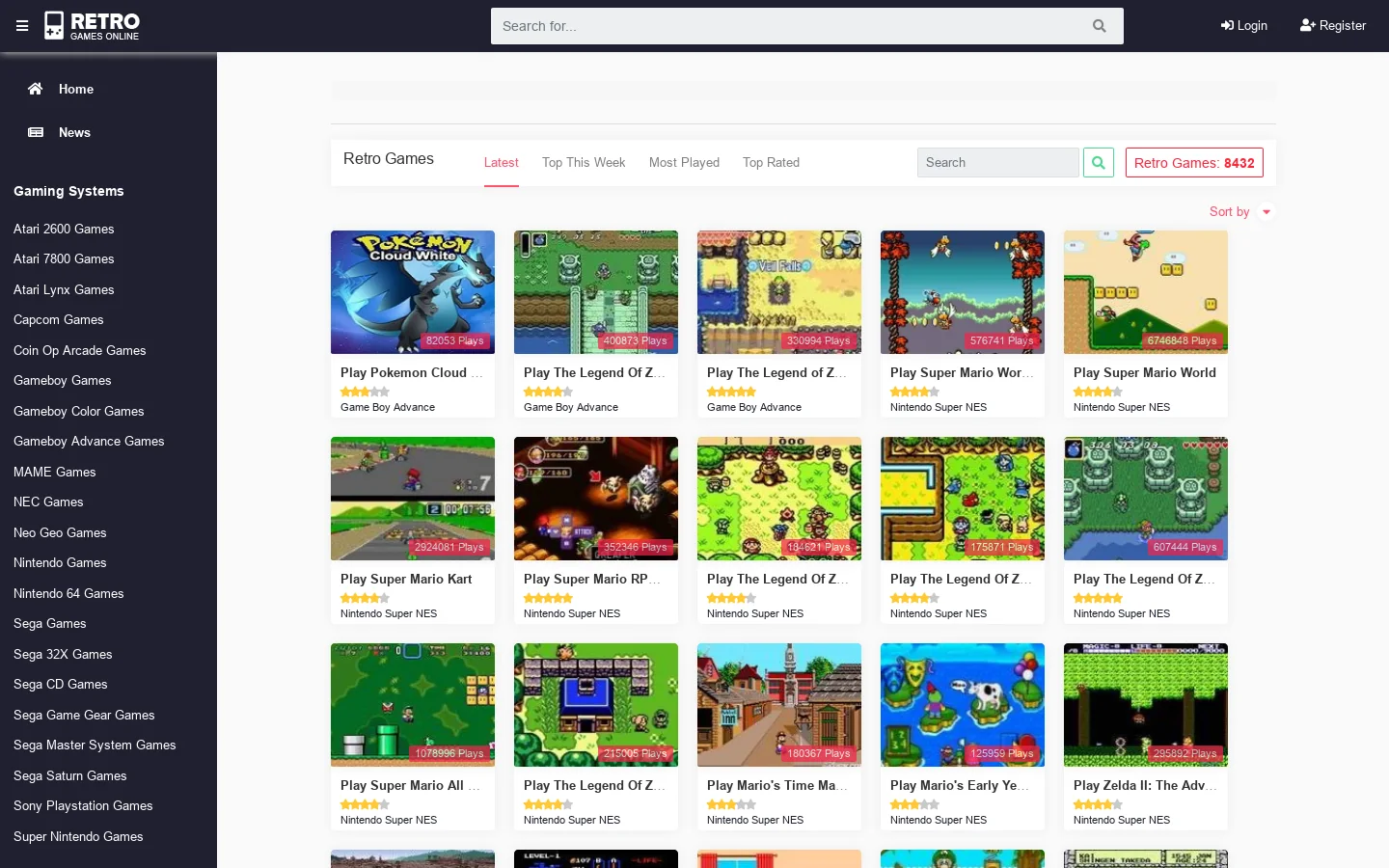The height and width of the screenshot is (868, 1389).
Task: Open Sega Game Gear Games category
Action: [84, 715]
